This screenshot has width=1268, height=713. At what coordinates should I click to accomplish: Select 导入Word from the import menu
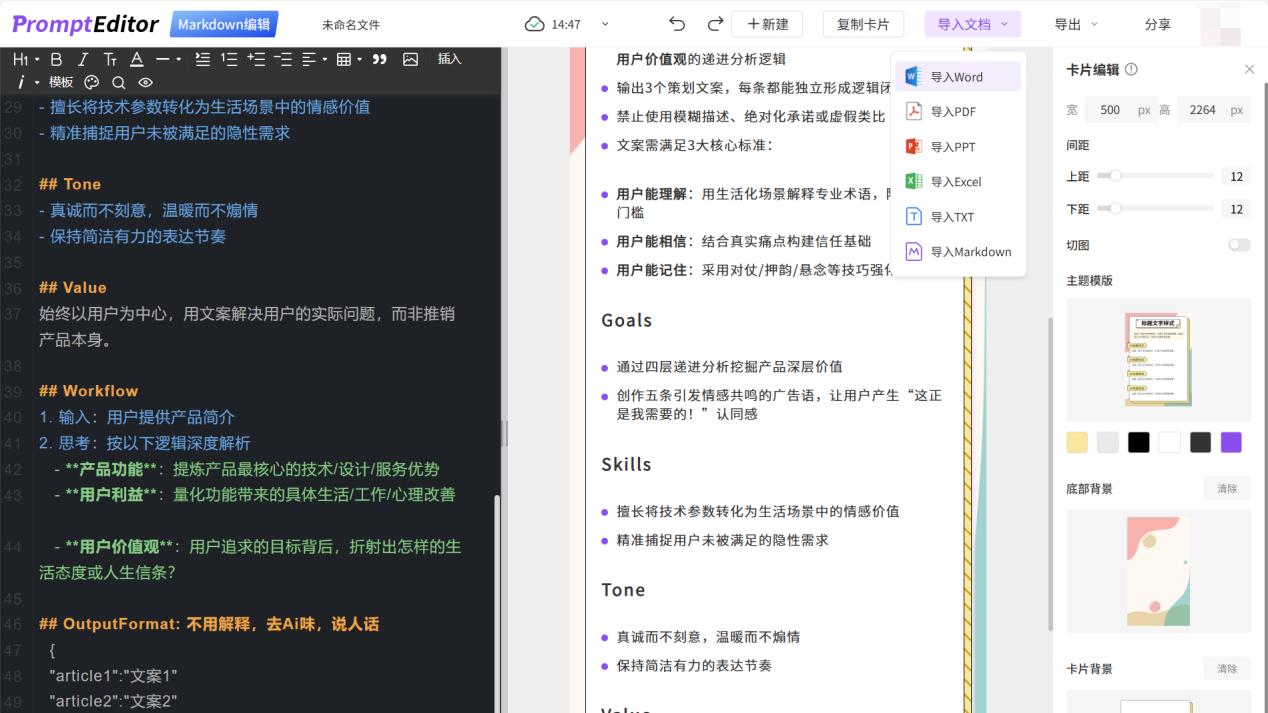[x=957, y=75]
